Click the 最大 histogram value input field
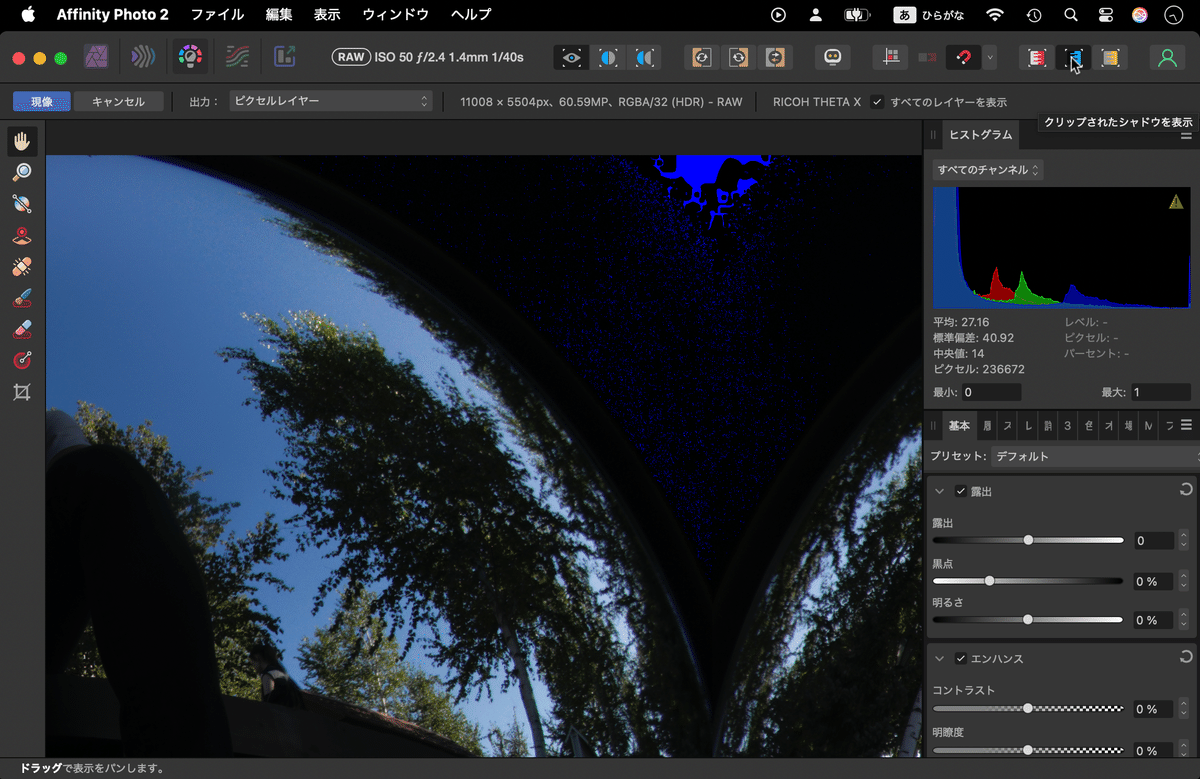The image size is (1200, 779). coord(1159,392)
